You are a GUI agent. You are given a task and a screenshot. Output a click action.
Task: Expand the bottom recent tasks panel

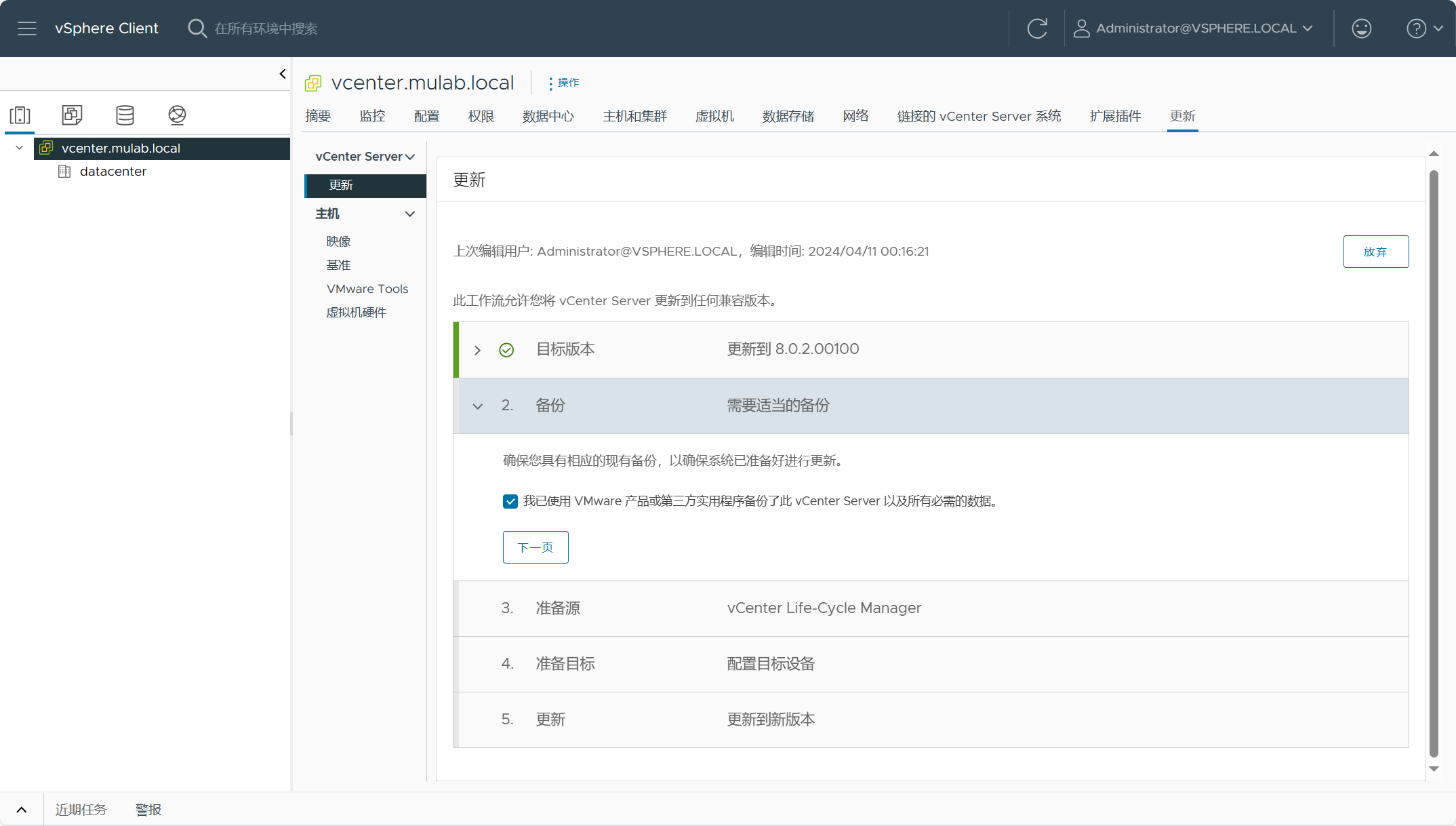pyautogui.click(x=22, y=810)
